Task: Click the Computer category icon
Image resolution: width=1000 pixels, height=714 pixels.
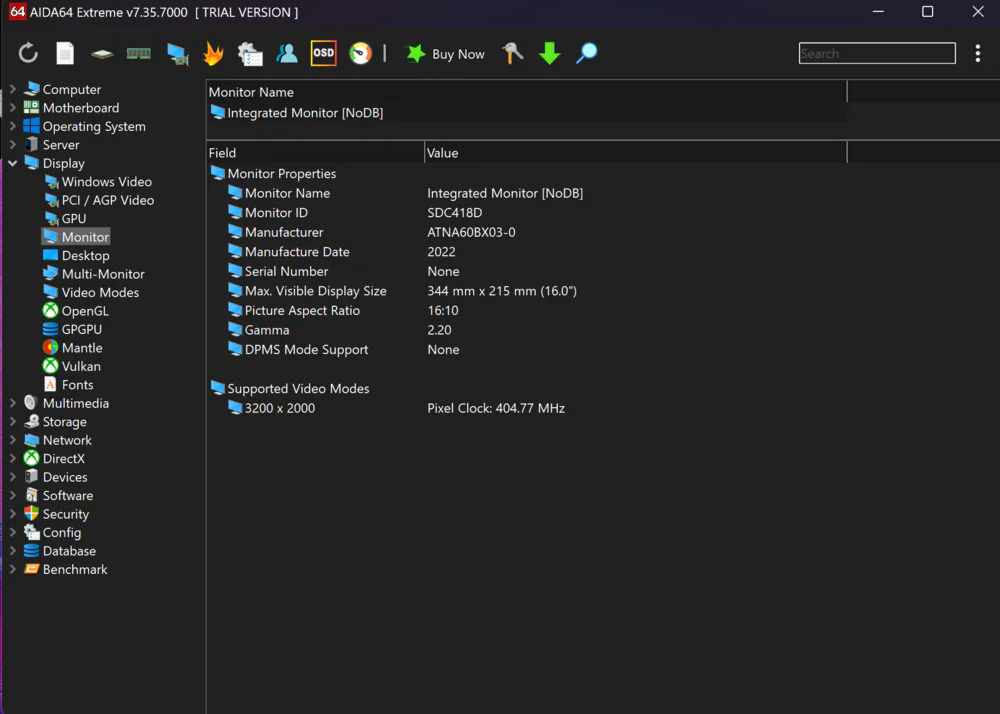Action: [x=31, y=89]
